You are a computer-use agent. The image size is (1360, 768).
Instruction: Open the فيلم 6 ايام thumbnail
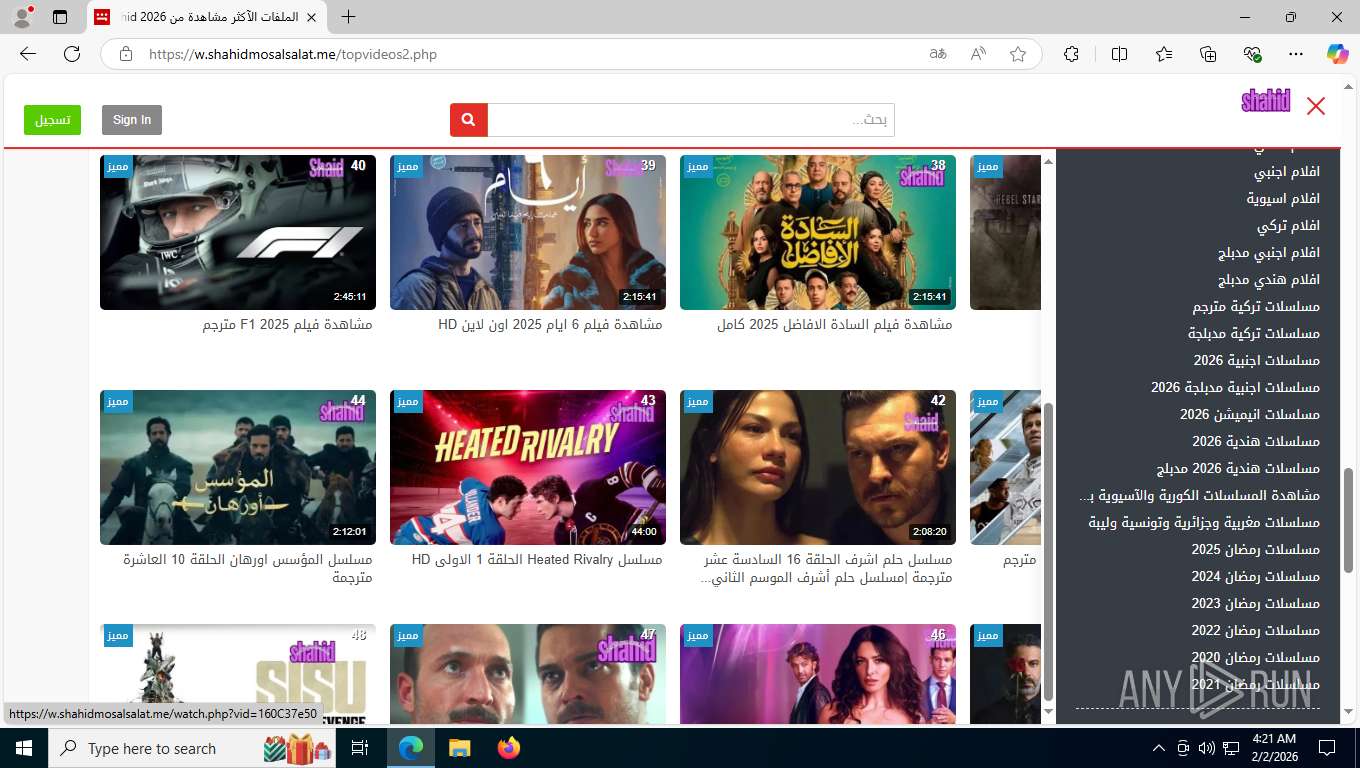pos(528,232)
